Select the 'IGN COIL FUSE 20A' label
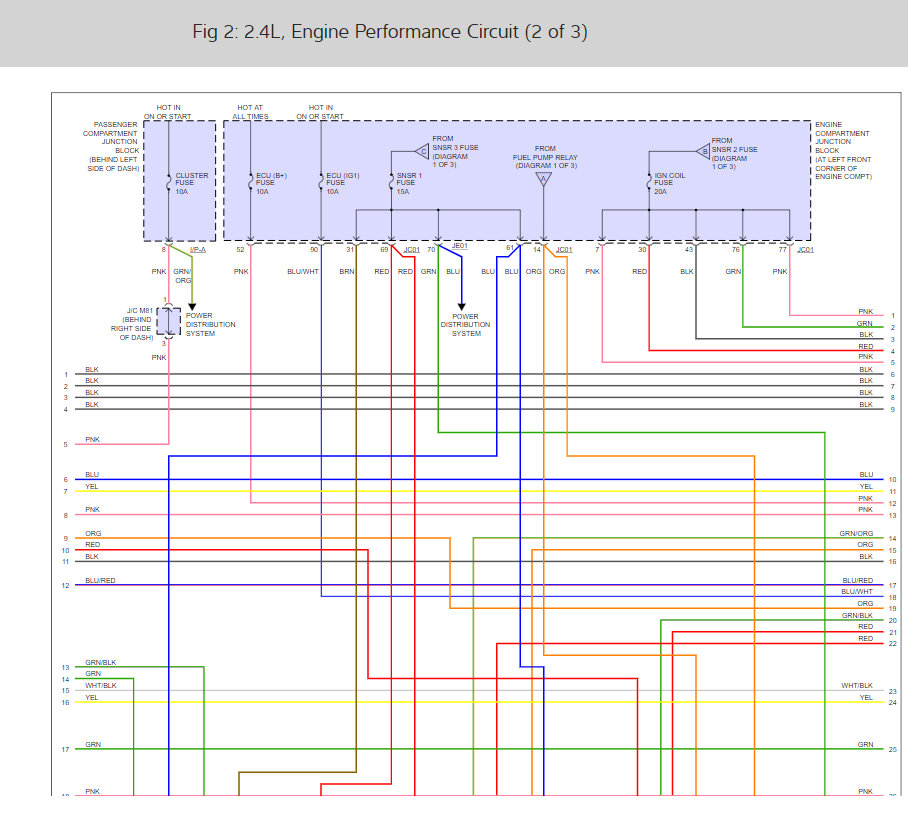 point(669,184)
